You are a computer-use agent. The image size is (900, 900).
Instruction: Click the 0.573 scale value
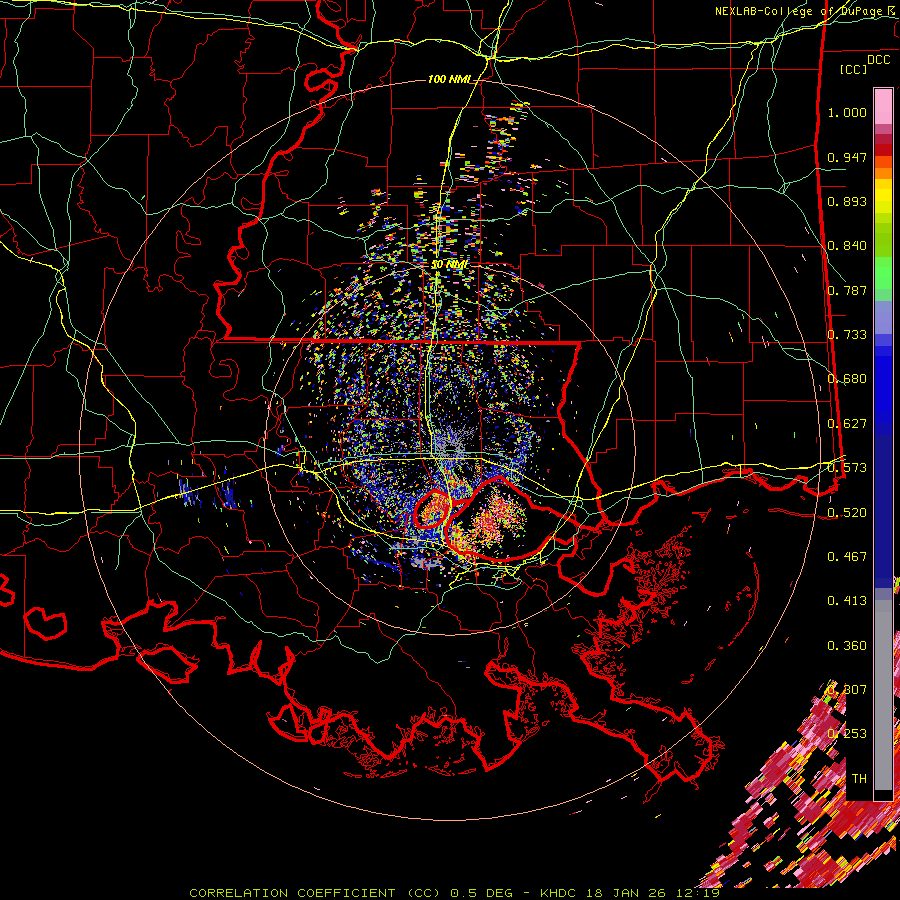coord(847,468)
